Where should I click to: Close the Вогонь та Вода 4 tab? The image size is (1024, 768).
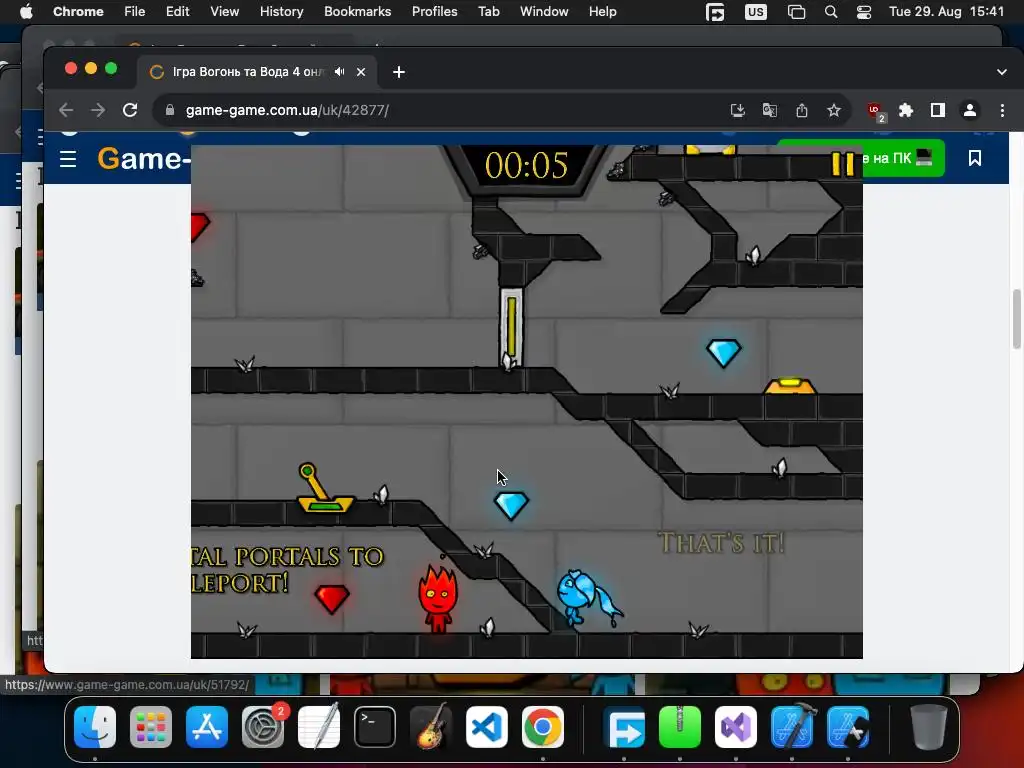(x=360, y=72)
